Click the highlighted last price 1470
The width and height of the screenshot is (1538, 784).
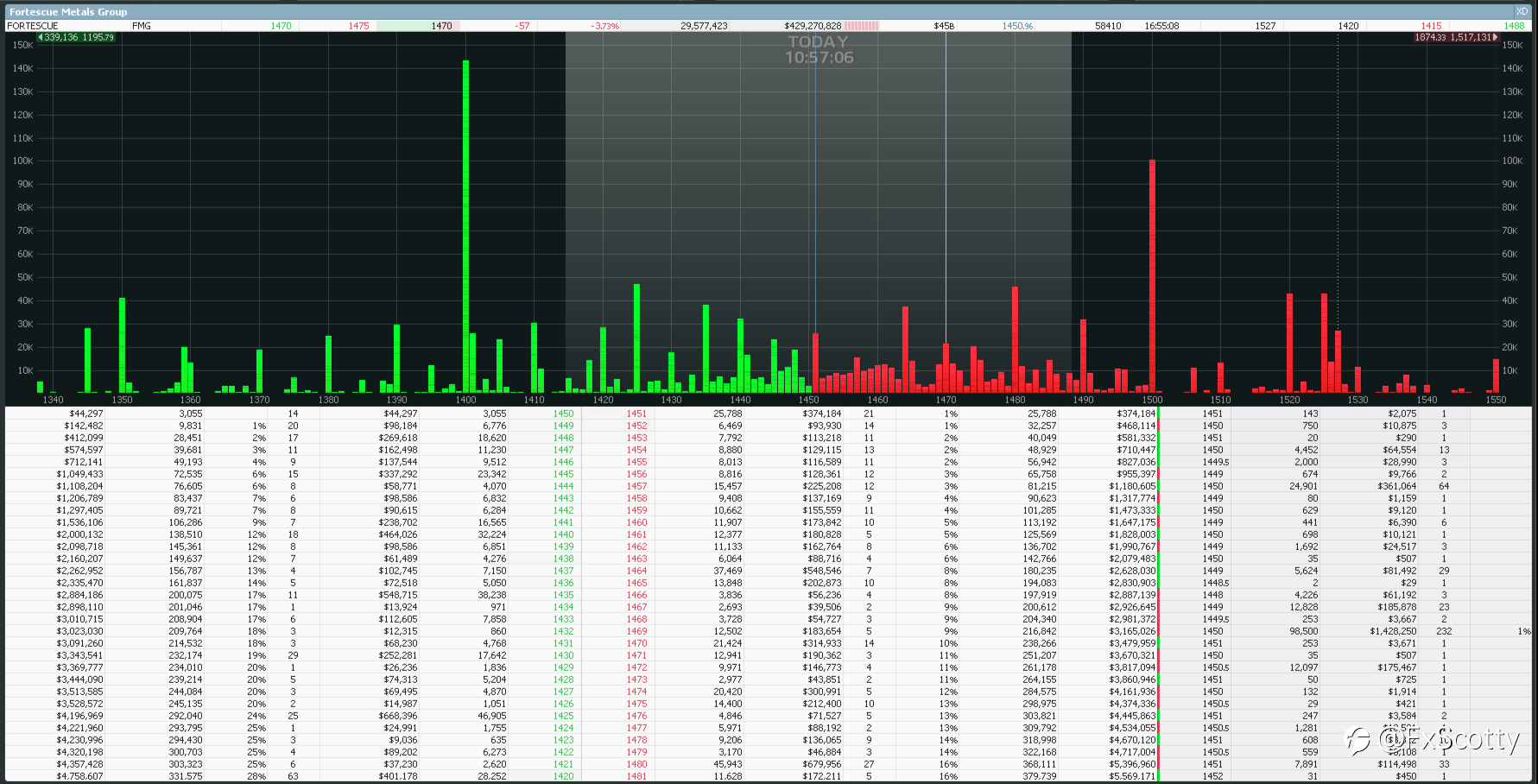coord(441,26)
